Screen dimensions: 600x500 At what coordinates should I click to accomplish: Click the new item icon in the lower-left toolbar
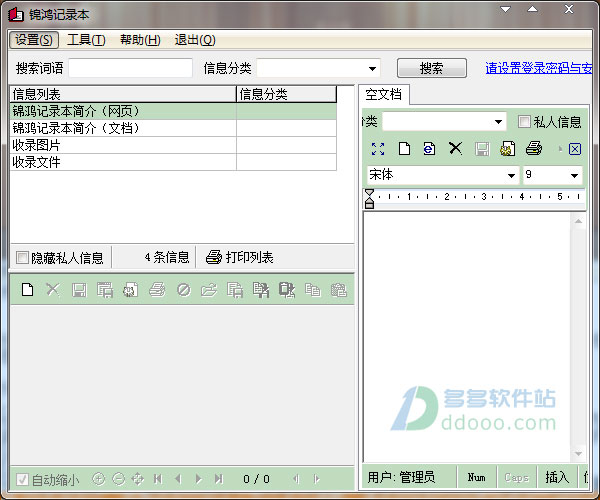click(28, 290)
